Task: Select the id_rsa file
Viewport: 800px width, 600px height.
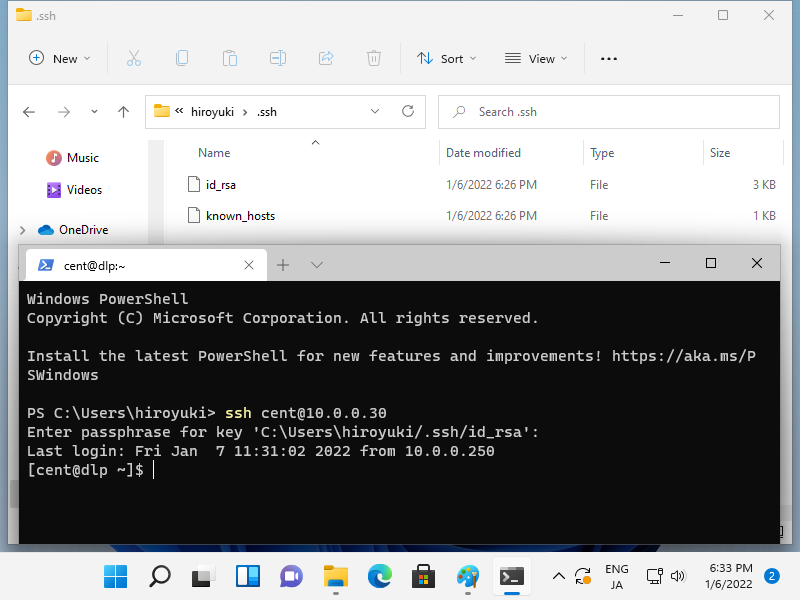Action: click(220, 185)
